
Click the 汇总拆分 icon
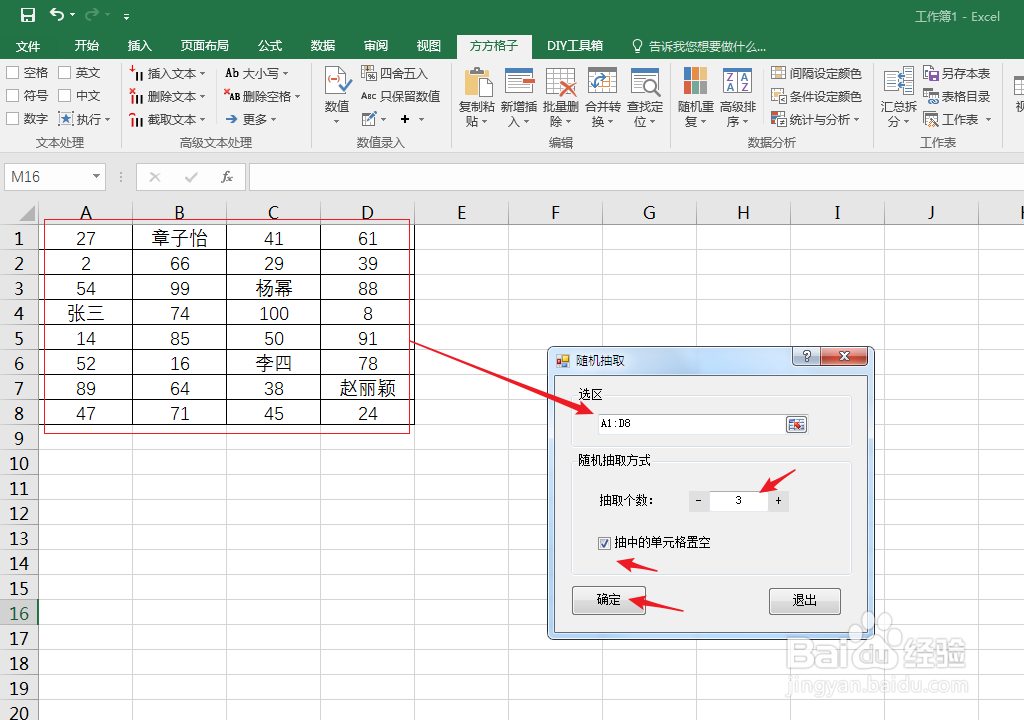click(899, 82)
